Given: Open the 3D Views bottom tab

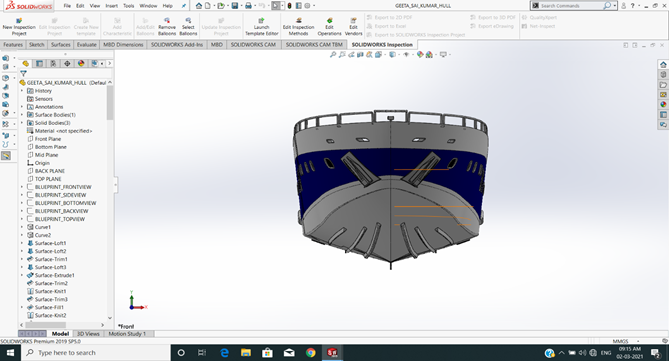Looking at the screenshot, I should [x=88, y=334].
